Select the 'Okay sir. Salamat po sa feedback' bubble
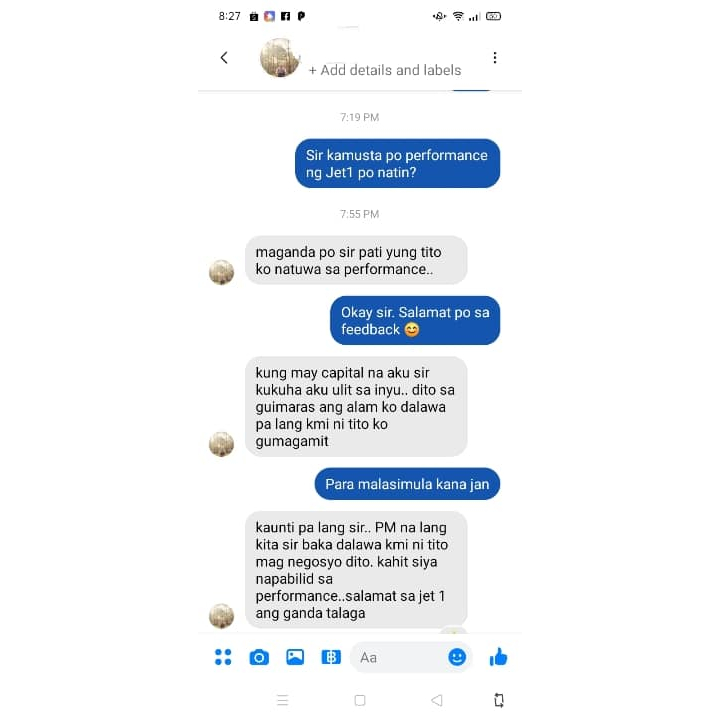720x720 pixels. 415,321
